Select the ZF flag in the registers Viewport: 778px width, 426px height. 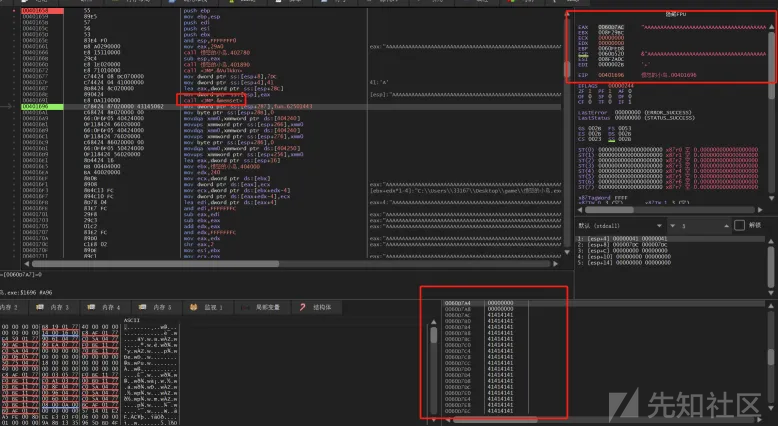coord(584,91)
